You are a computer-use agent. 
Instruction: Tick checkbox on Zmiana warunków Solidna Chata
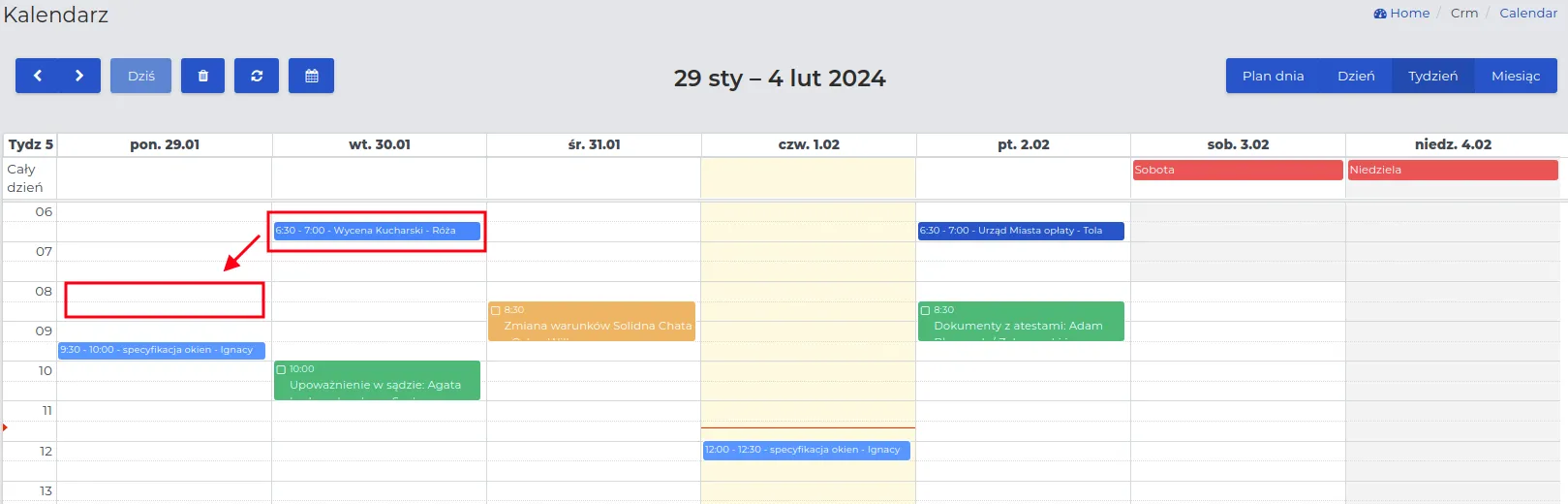tap(496, 310)
